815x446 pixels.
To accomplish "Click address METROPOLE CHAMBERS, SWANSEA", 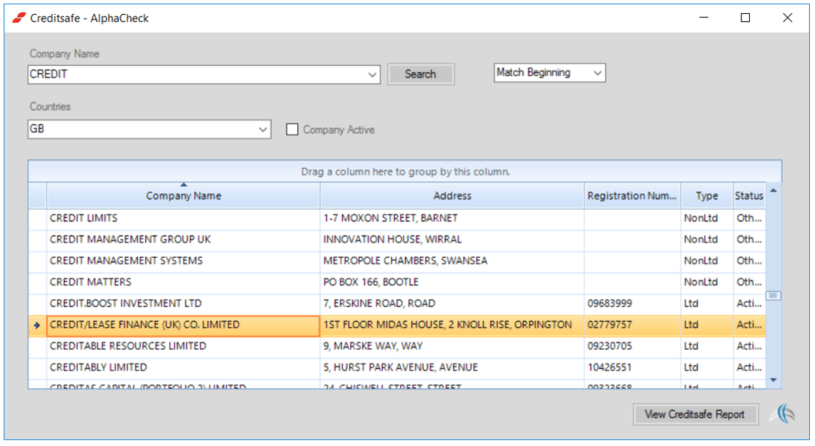I will (x=405, y=261).
